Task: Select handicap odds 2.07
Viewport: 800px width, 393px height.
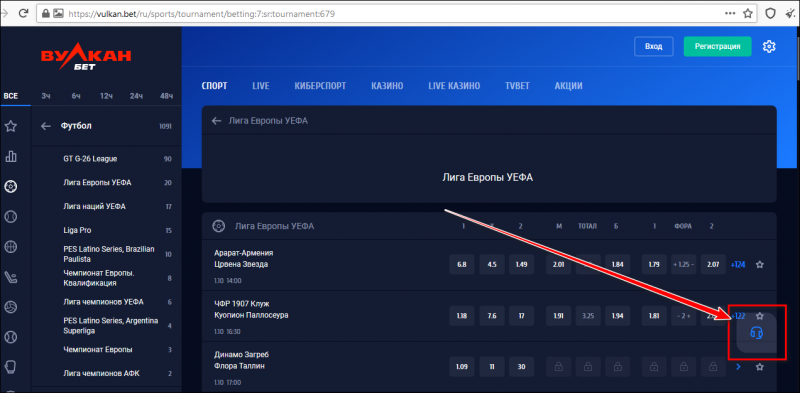Action: 713,265
